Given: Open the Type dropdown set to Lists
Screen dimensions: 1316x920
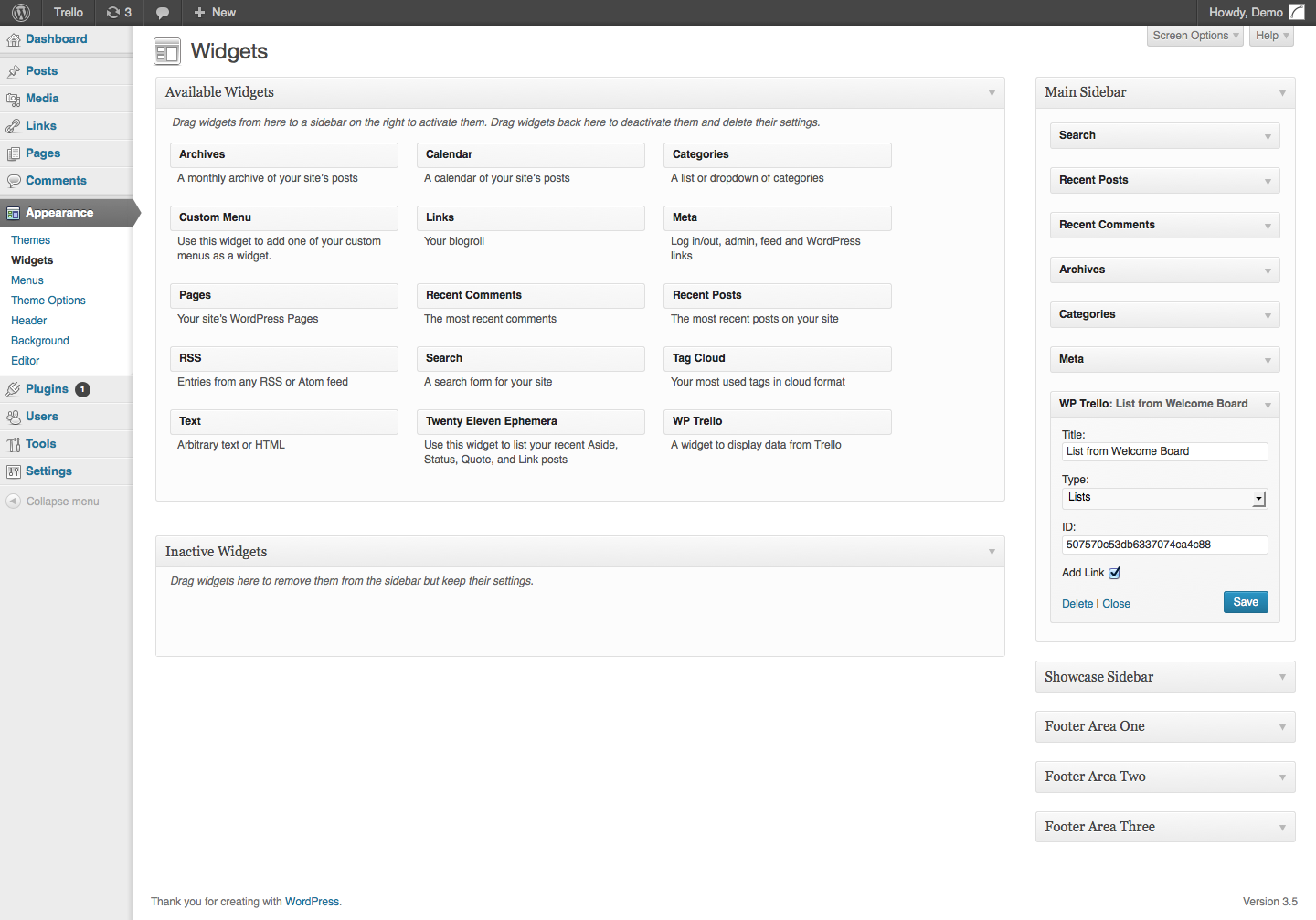Looking at the screenshot, I should click(x=1164, y=498).
